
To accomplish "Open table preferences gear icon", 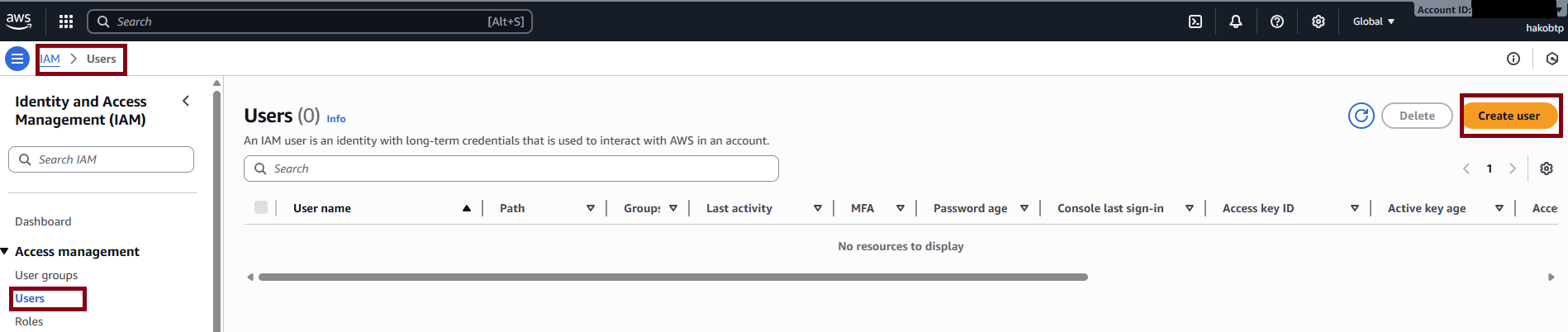I will click(1547, 168).
